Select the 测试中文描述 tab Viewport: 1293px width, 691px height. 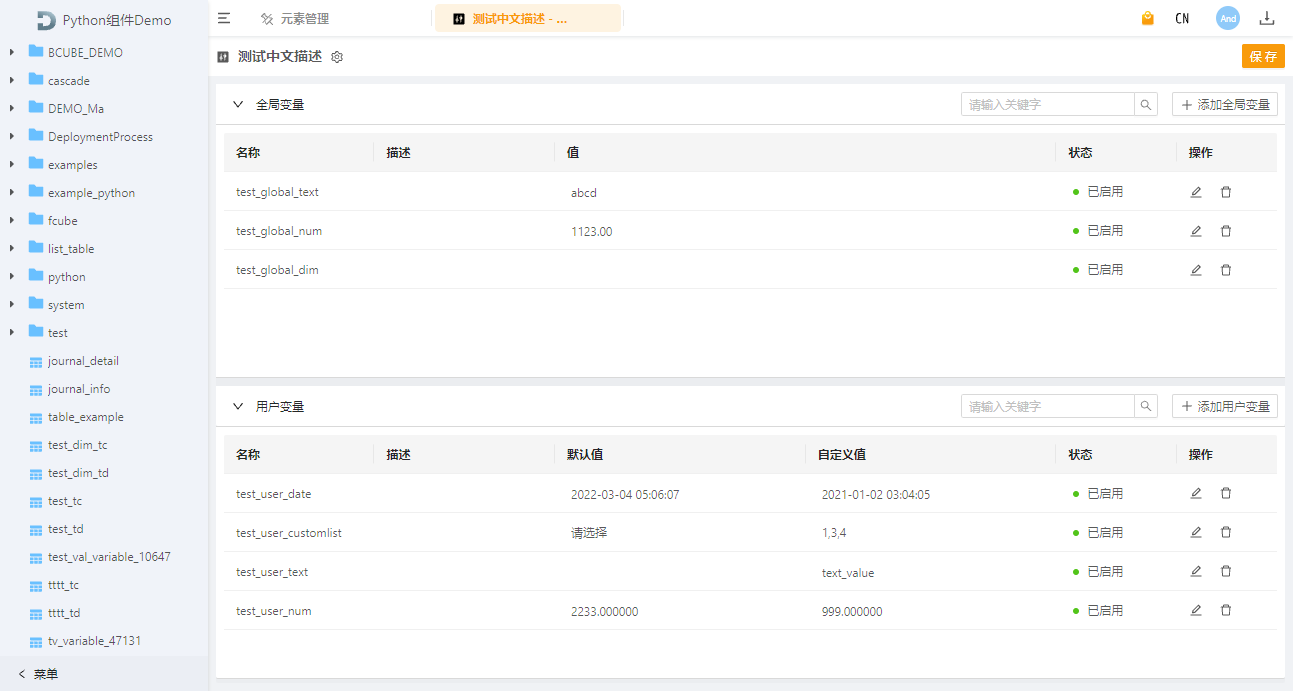tap(519, 19)
